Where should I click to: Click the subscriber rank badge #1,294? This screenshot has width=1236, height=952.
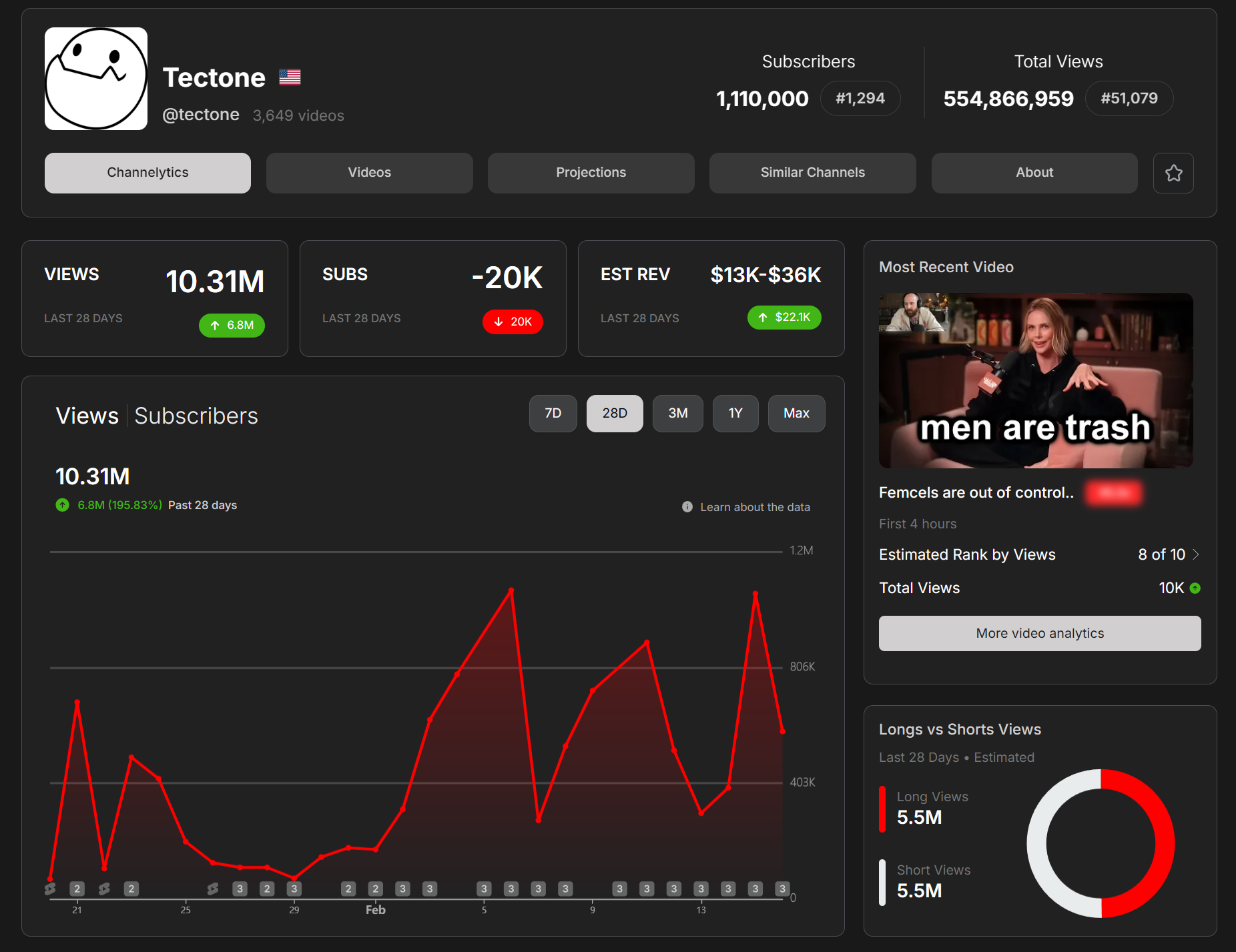point(860,99)
